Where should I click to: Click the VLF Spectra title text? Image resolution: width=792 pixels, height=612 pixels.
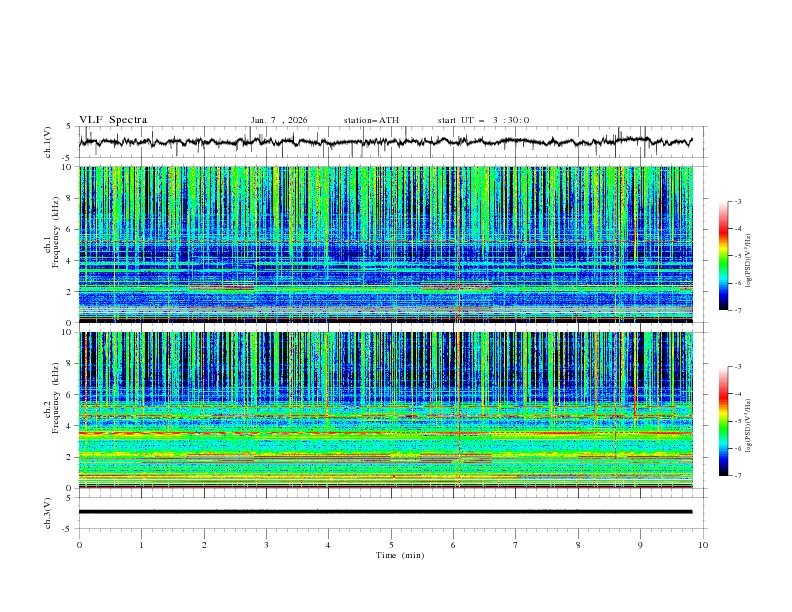pyautogui.click(x=113, y=120)
